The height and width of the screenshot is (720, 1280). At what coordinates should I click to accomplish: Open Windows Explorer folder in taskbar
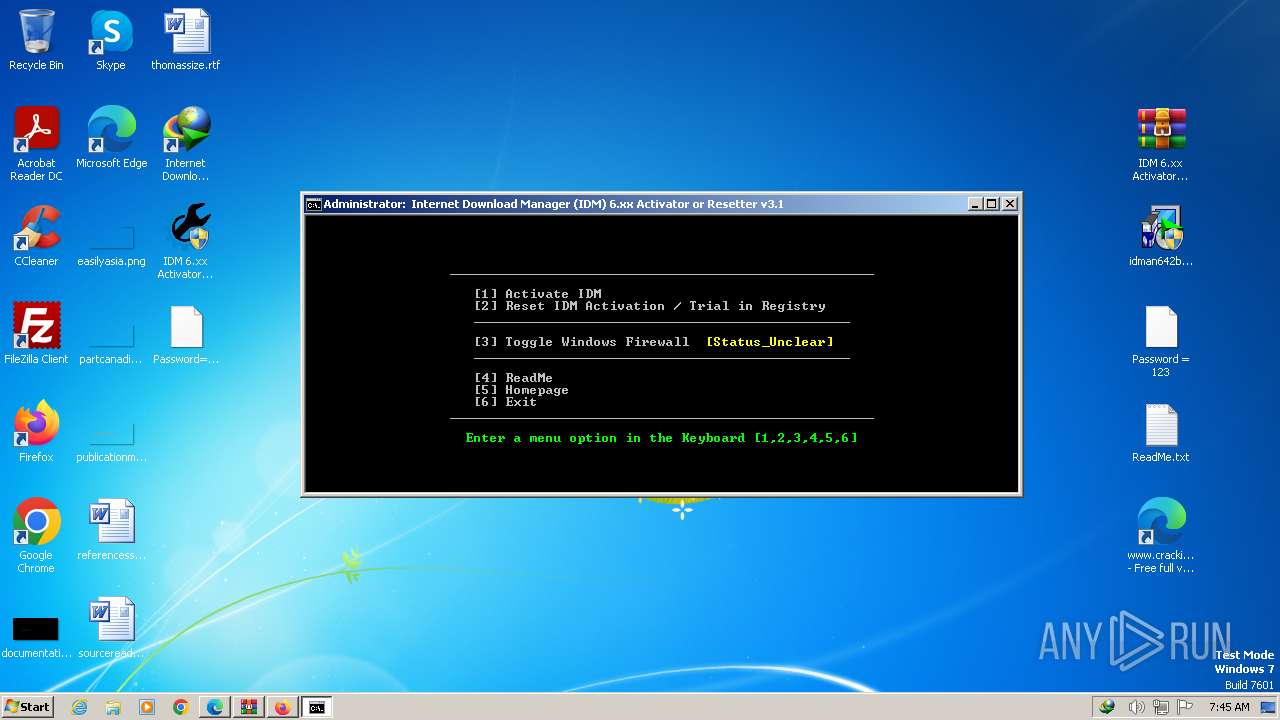coord(113,707)
